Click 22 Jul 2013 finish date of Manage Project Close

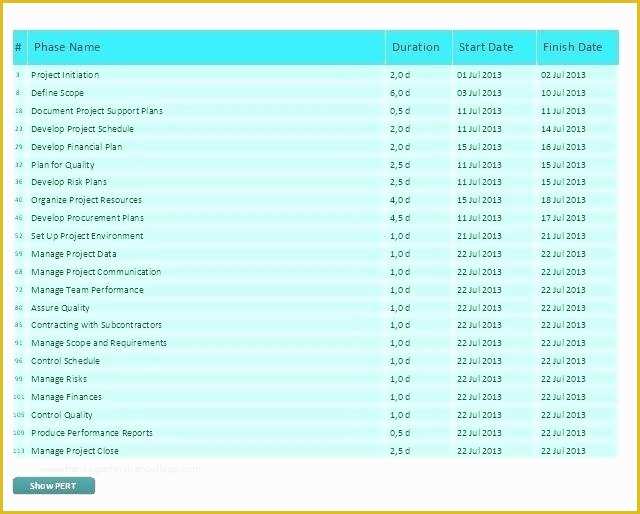(x=563, y=451)
